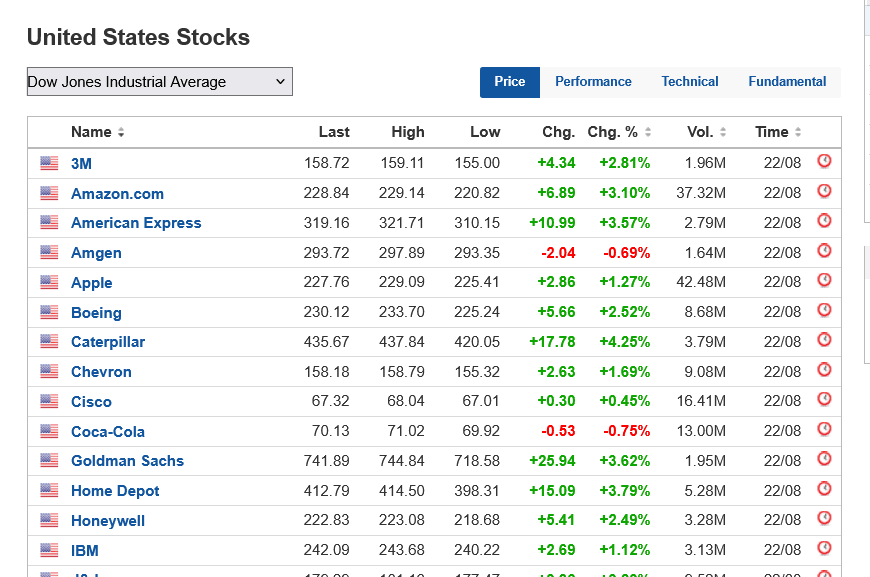Click the clock icon in the IBM row
This screenshot has width=870, height=577.
824,548
